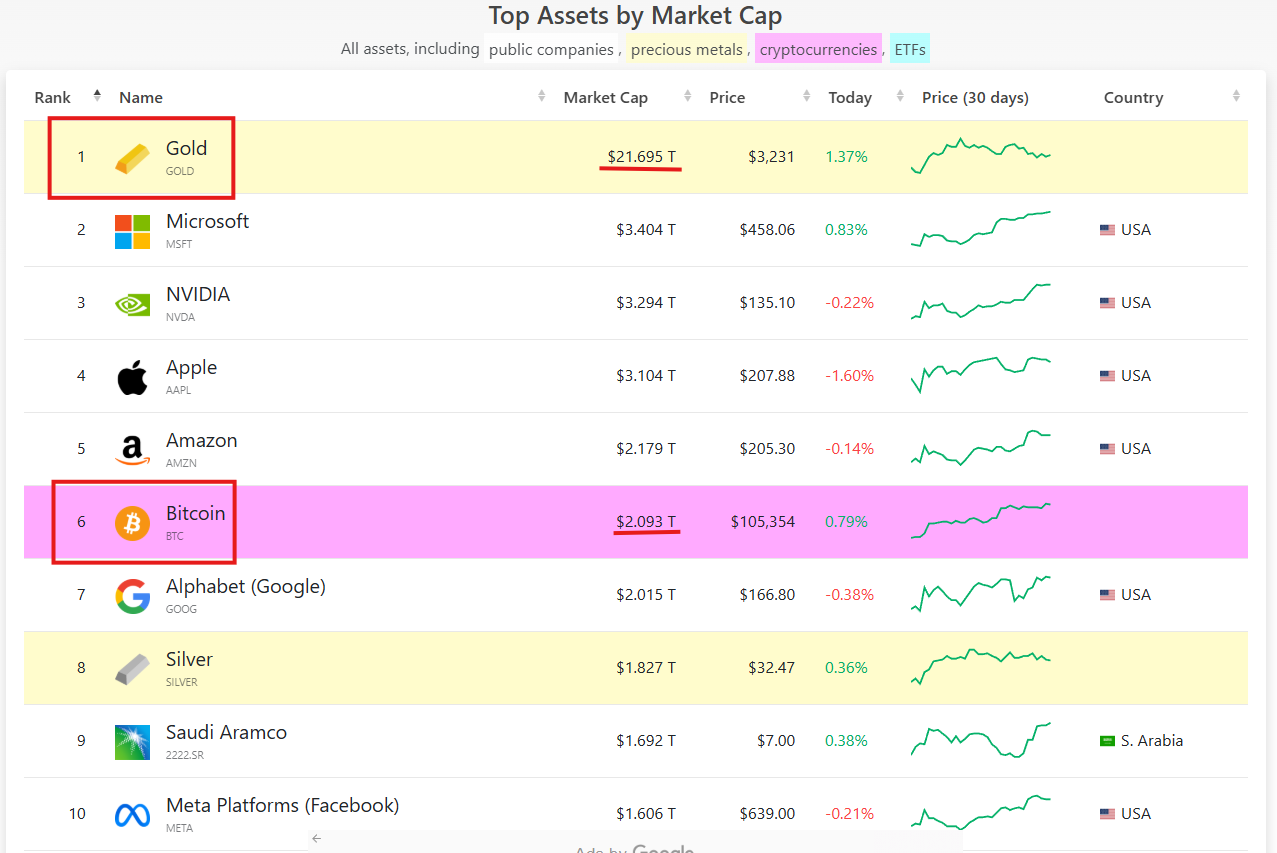This screenshot has height=853, width=1277.
Task: Open the Amazon asset page
Action: click(202, 440)
